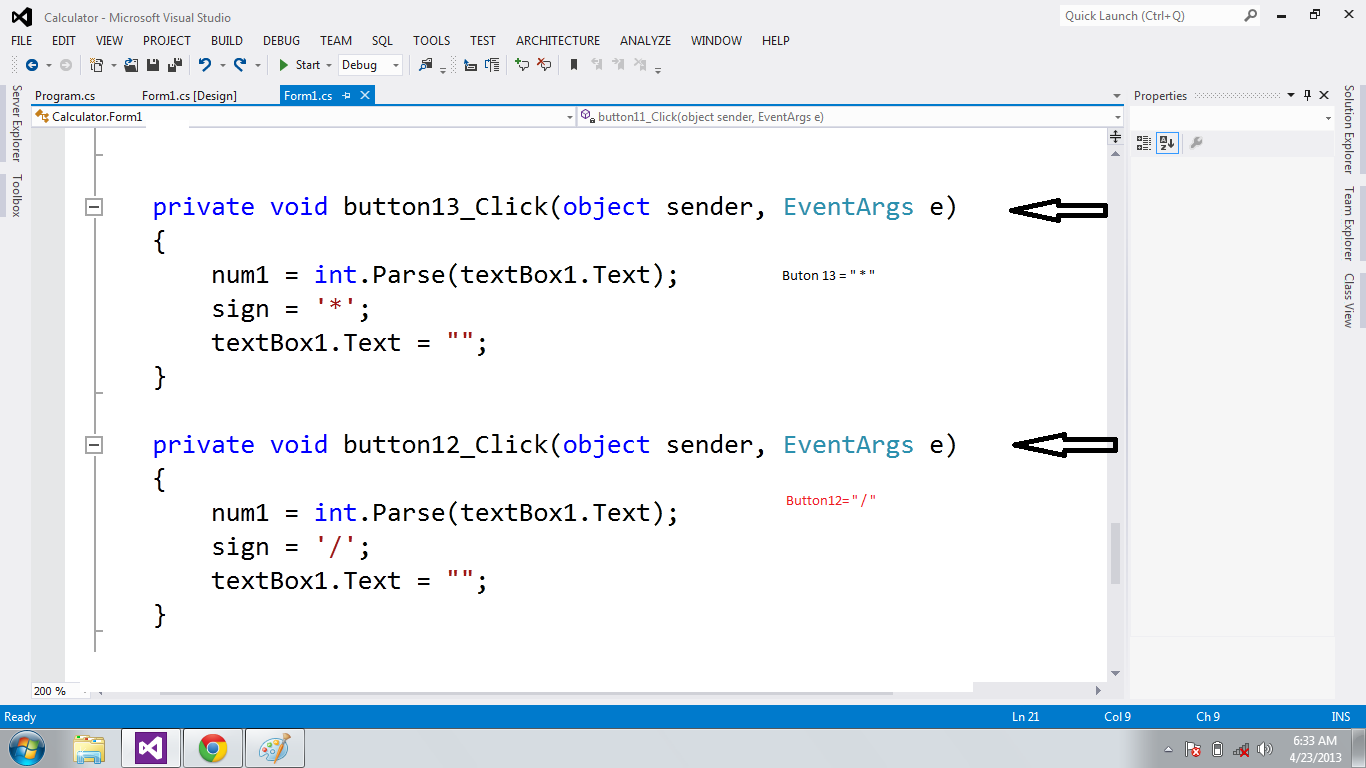This screenshot has height=768, width=1366.
Task: Open the Debug configuration dropdown
Action: [370, 65]
